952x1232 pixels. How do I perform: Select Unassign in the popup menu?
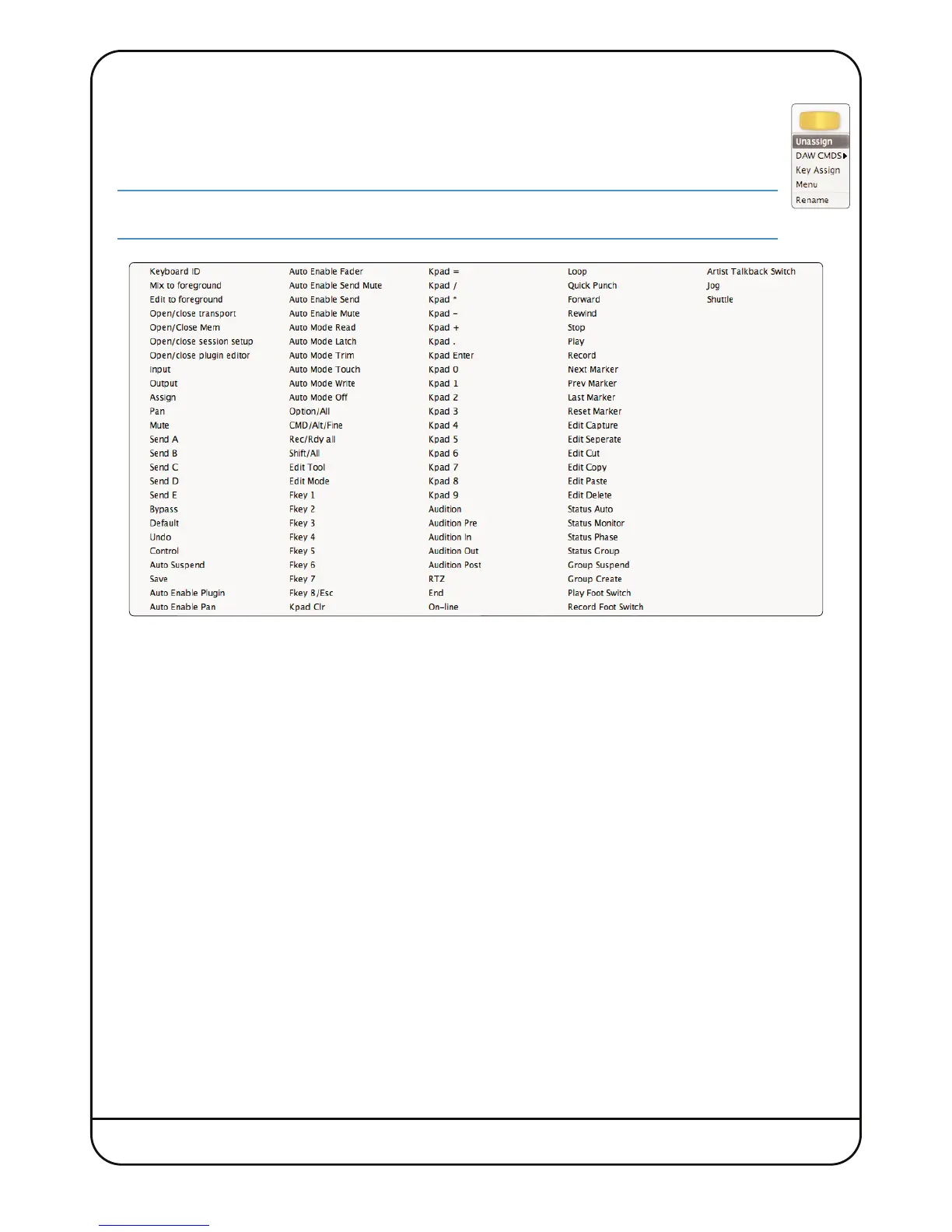pyautogui.click(x=821, y=142)
